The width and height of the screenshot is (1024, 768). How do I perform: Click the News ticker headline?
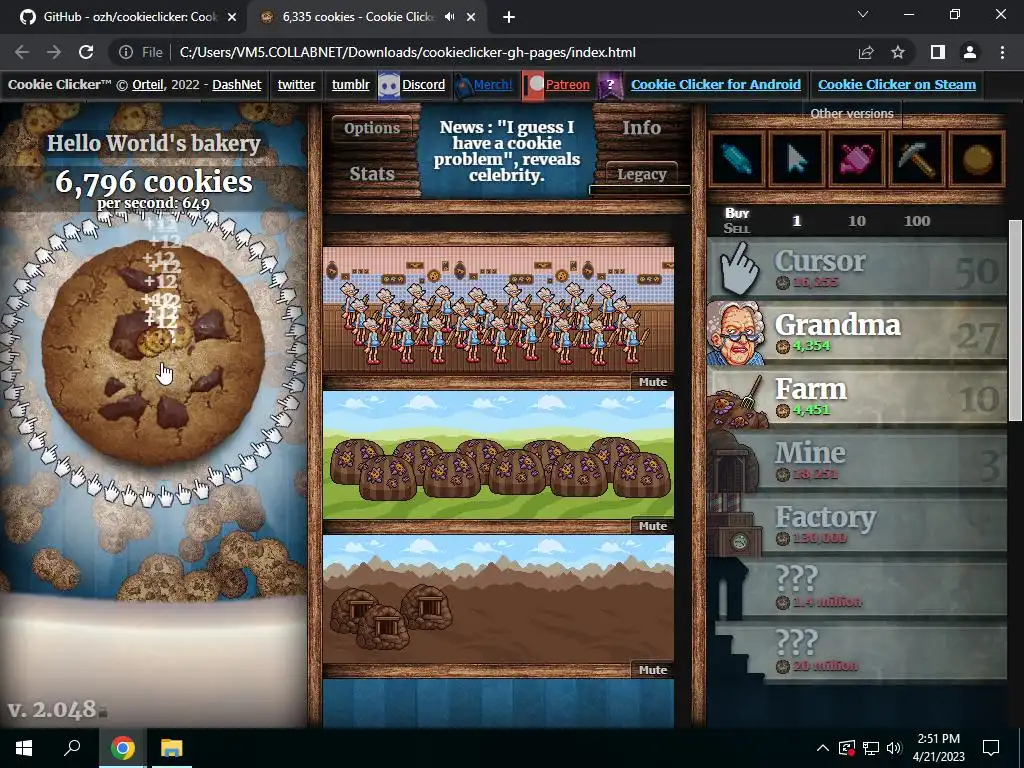[507, 151]
